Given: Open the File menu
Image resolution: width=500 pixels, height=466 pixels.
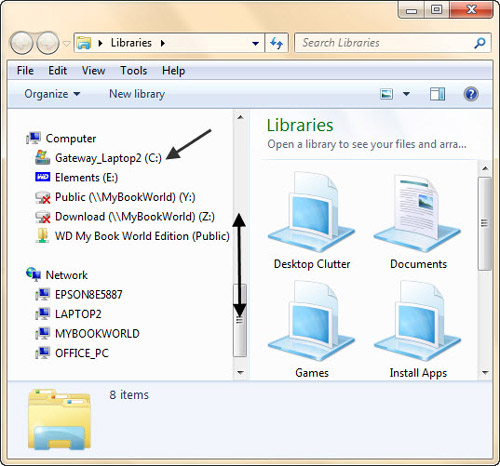Looking at the screenshot, I should coord(25,71).
